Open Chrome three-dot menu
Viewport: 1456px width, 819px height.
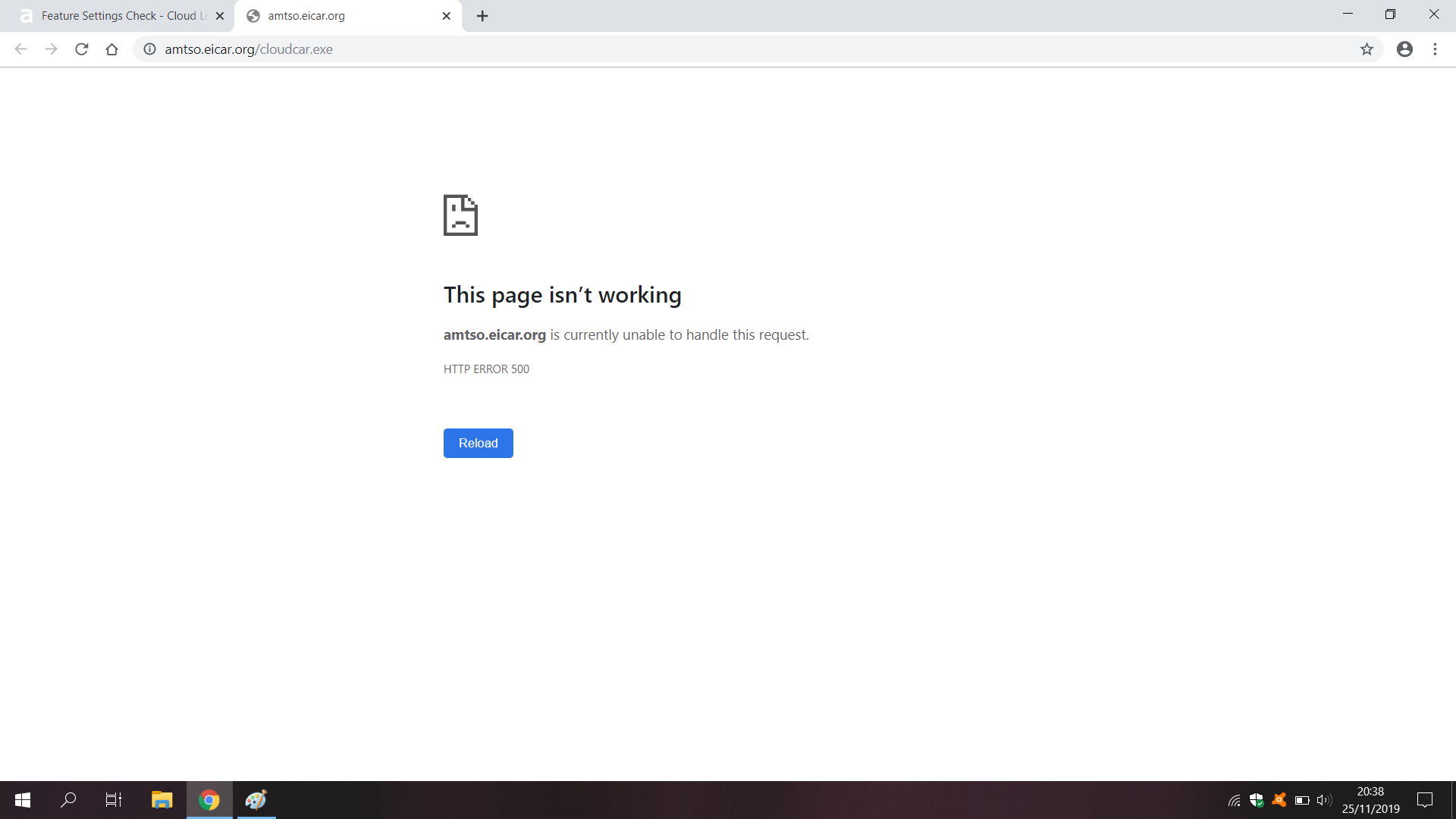1435,49
